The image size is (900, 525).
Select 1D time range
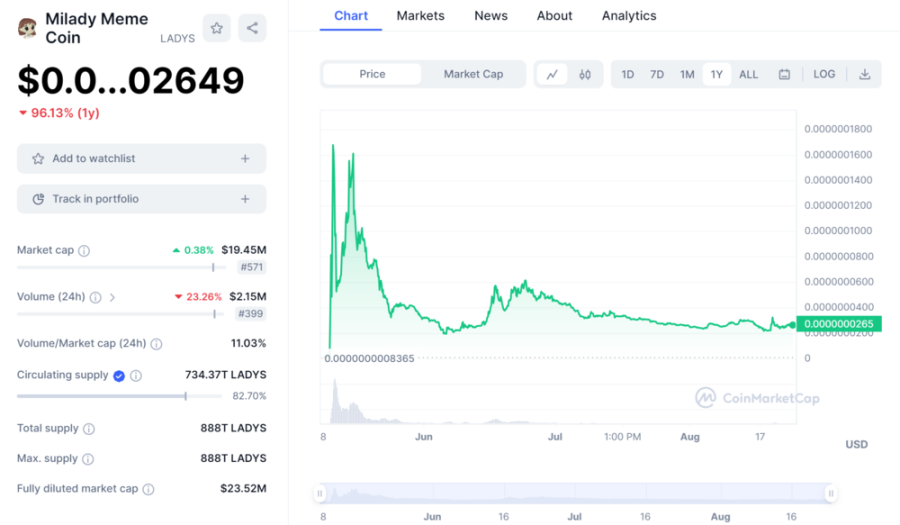click(x=627, y=75)
